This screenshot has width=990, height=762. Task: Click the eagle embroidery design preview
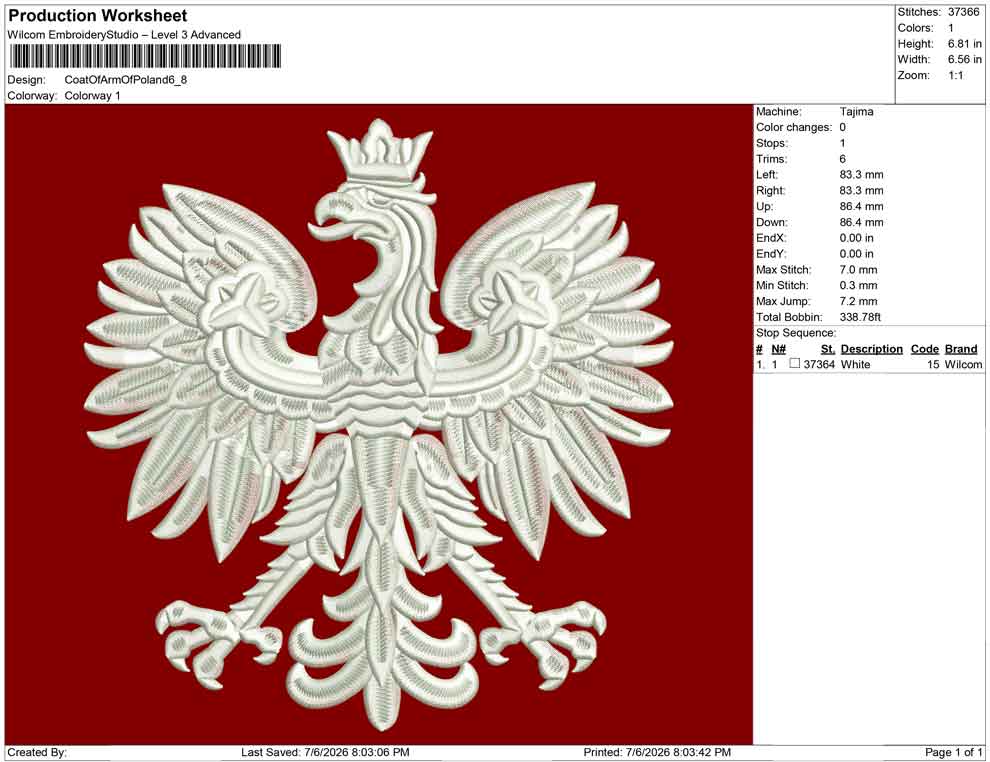coord(379,424)
